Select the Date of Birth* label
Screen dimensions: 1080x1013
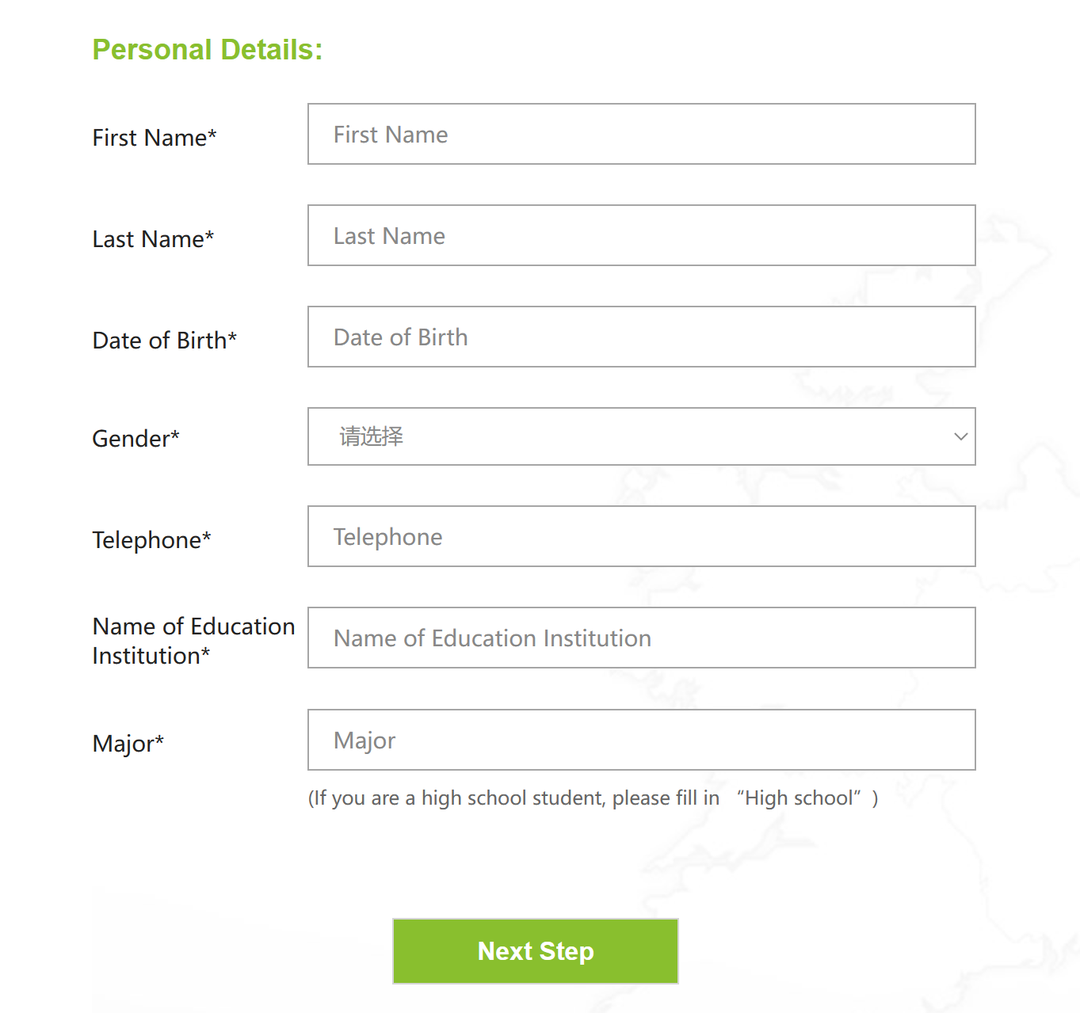pos(164,340)
